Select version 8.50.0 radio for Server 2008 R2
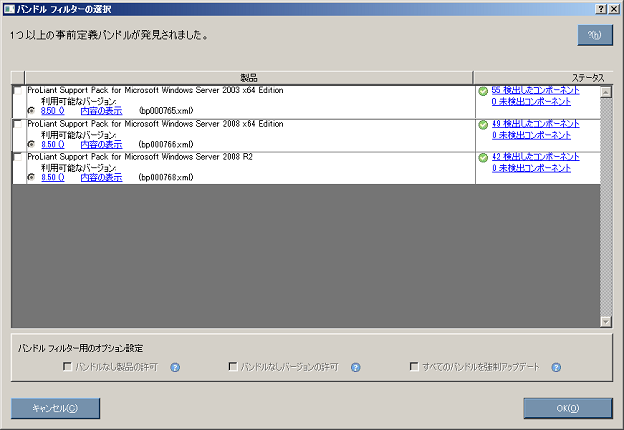This screenshot has width=624, height=430. click(x=31, y=177)
